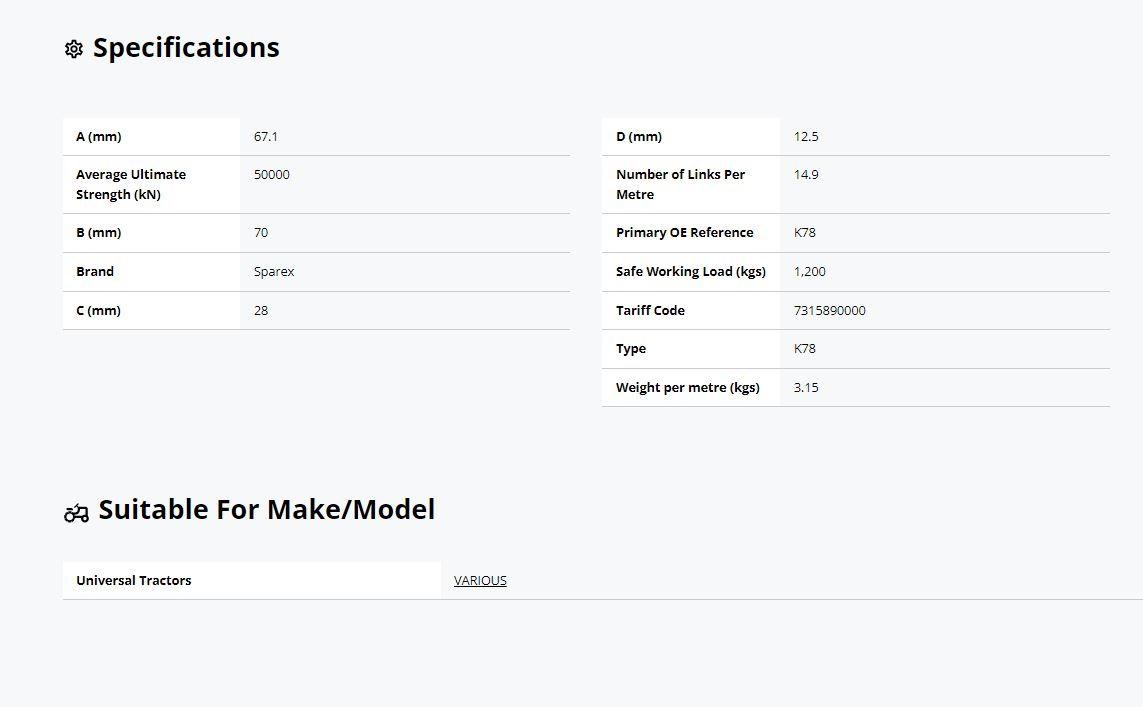The image size is (1143, 707).
Task: Select the Primary OE Reference value K78
Action: (805, 233)
